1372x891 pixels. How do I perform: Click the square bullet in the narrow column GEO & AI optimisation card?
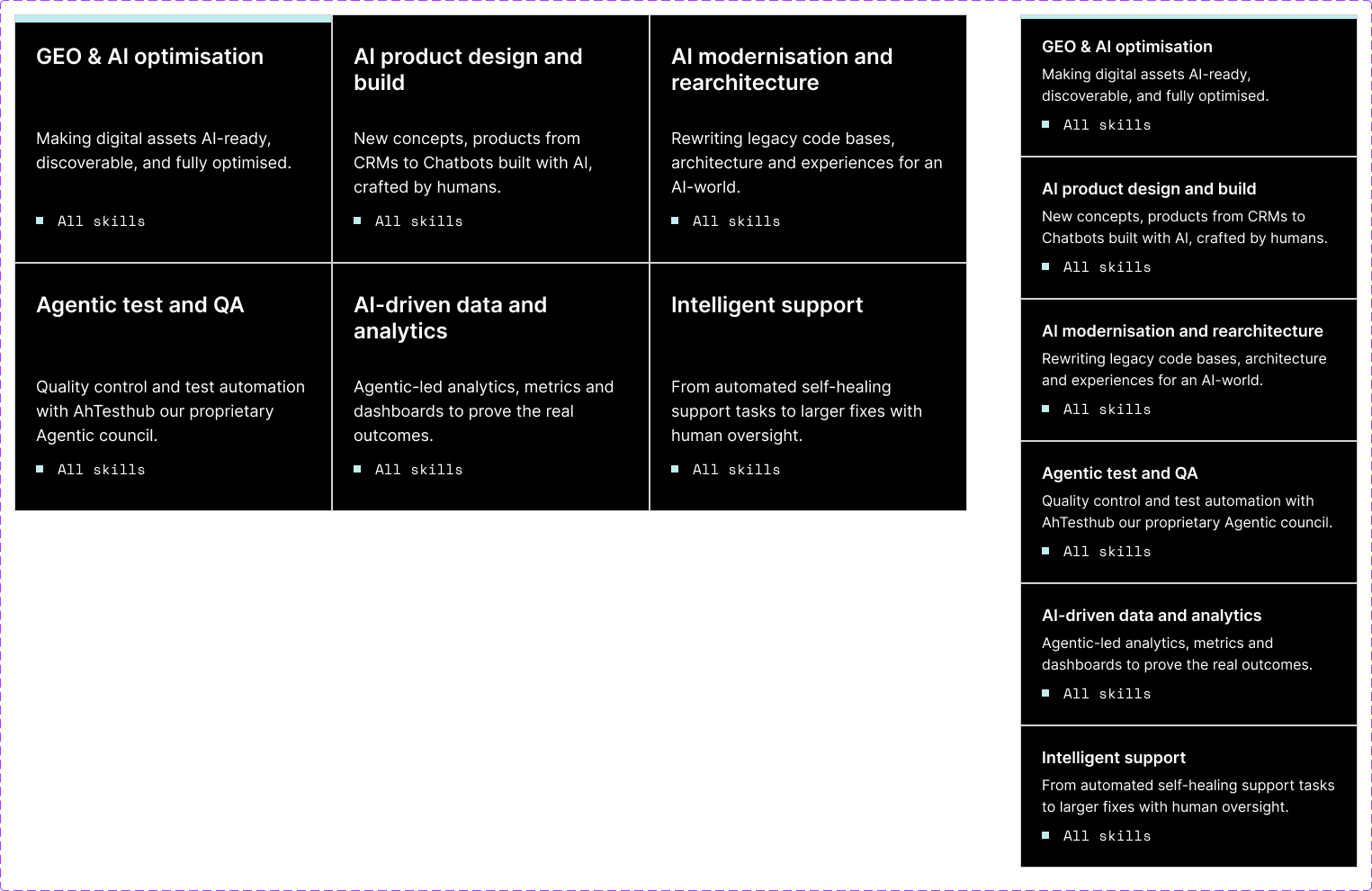(1045, 124)
